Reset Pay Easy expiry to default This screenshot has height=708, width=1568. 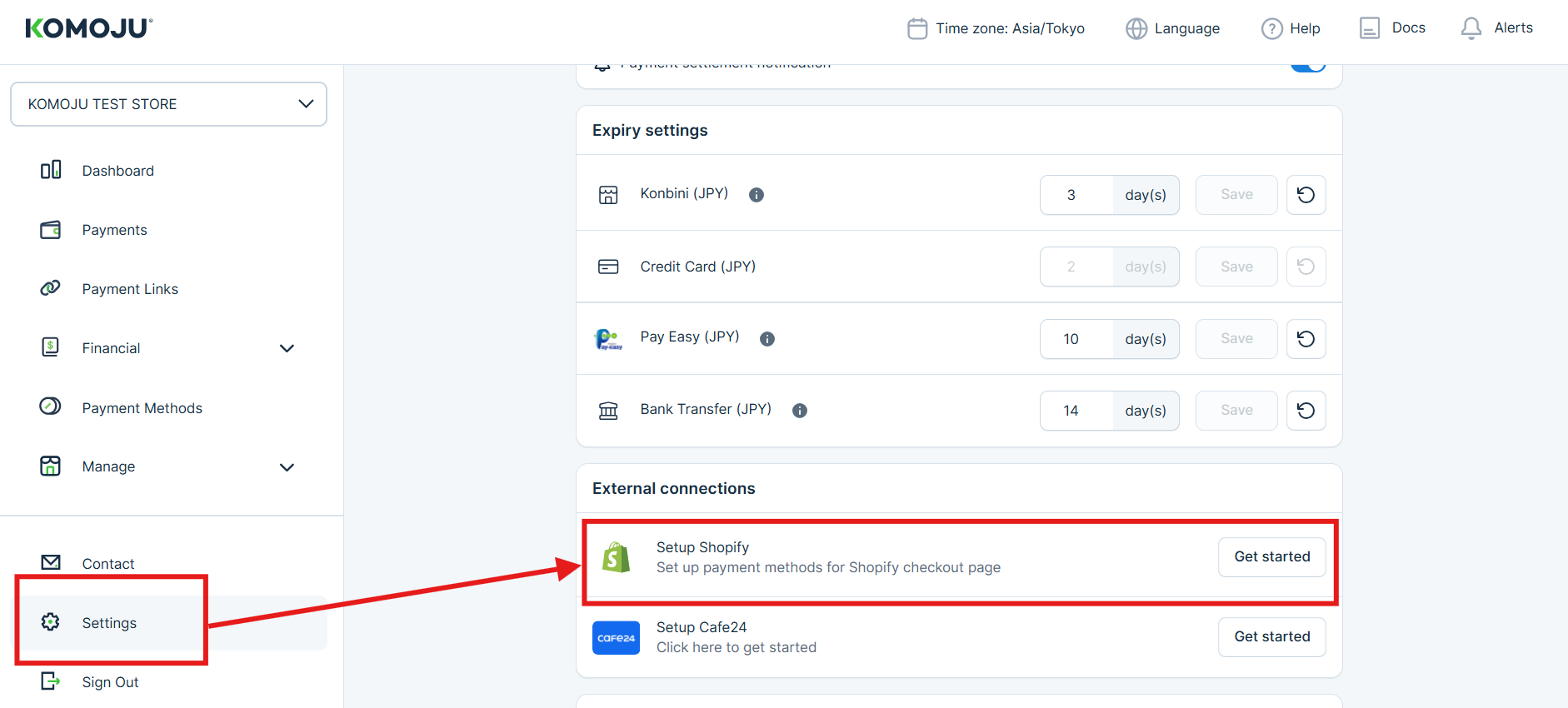[1306, 339]
